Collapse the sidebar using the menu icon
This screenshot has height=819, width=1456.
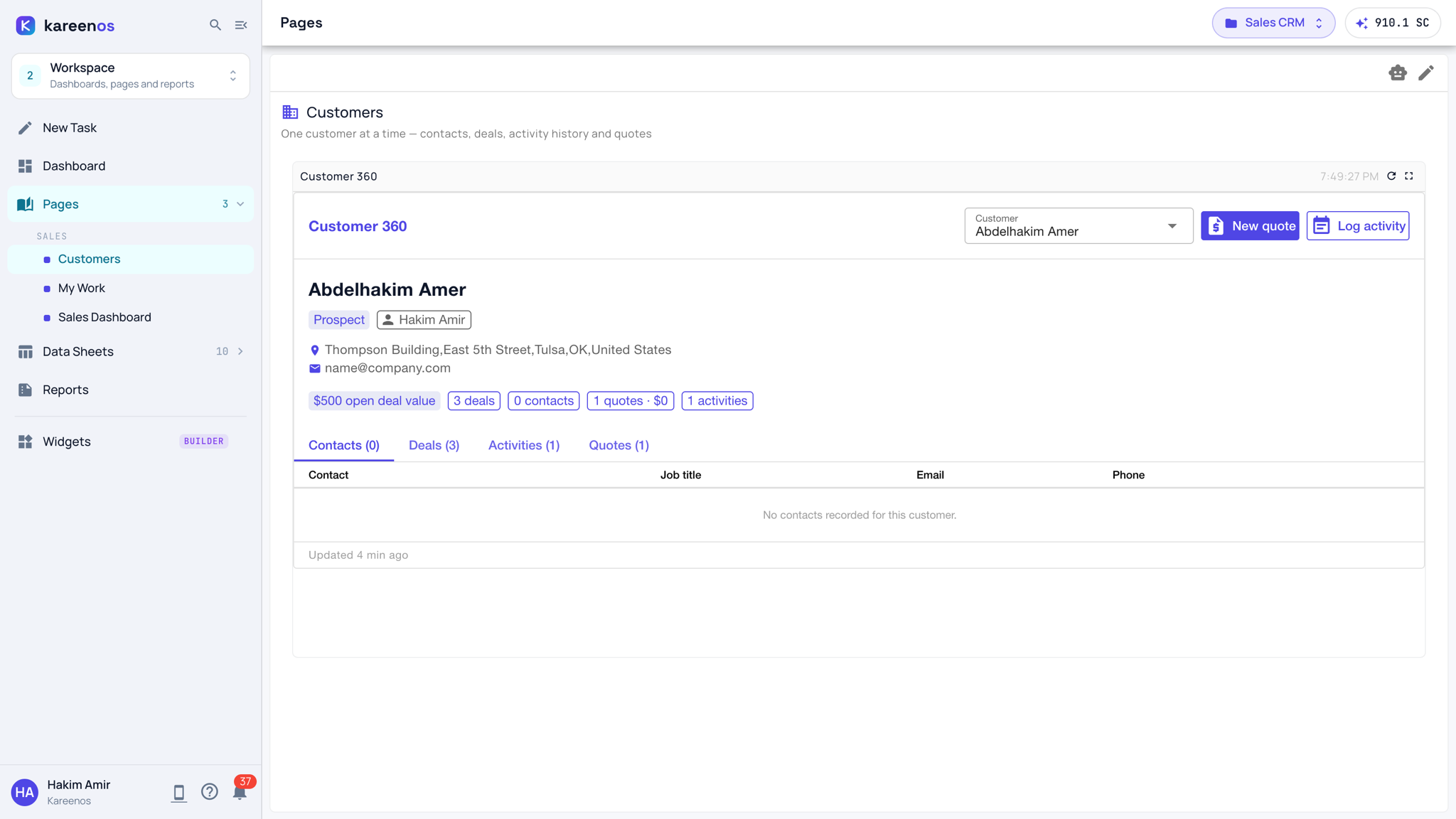[x=241, y=25]
